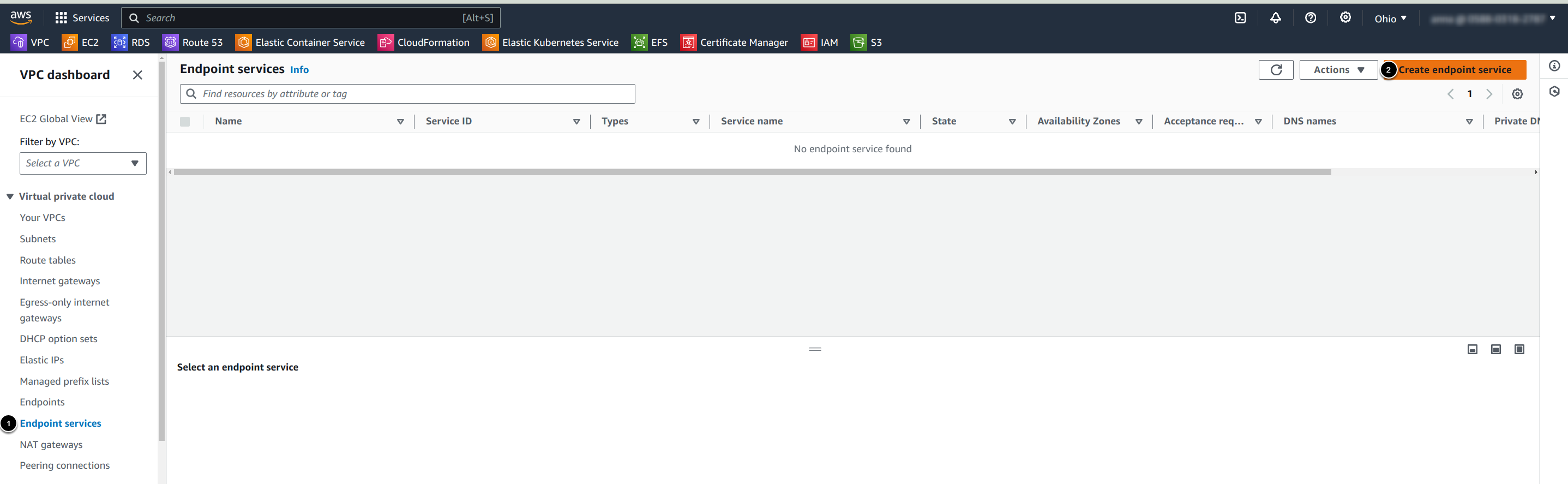Sort by the Availability Zones column
Image resolution: width=1568 pixels, height=484 pixels.
coord(1138,122)
